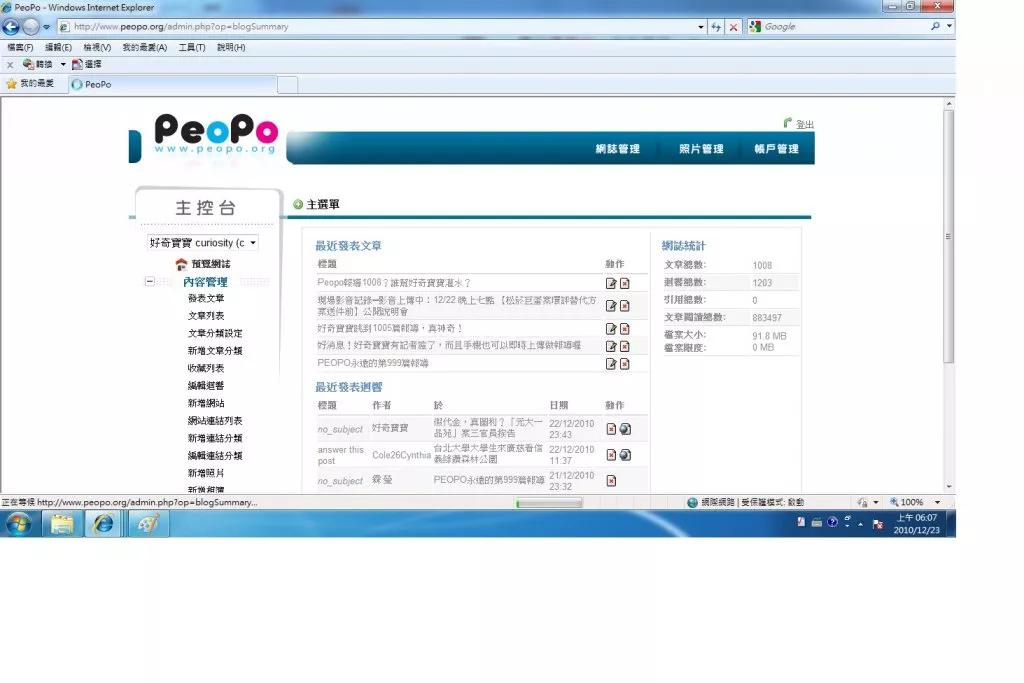Edit the 'Peopo報導1008' article with its pencil icon
Screen dimensions: 1024x683
611,283
